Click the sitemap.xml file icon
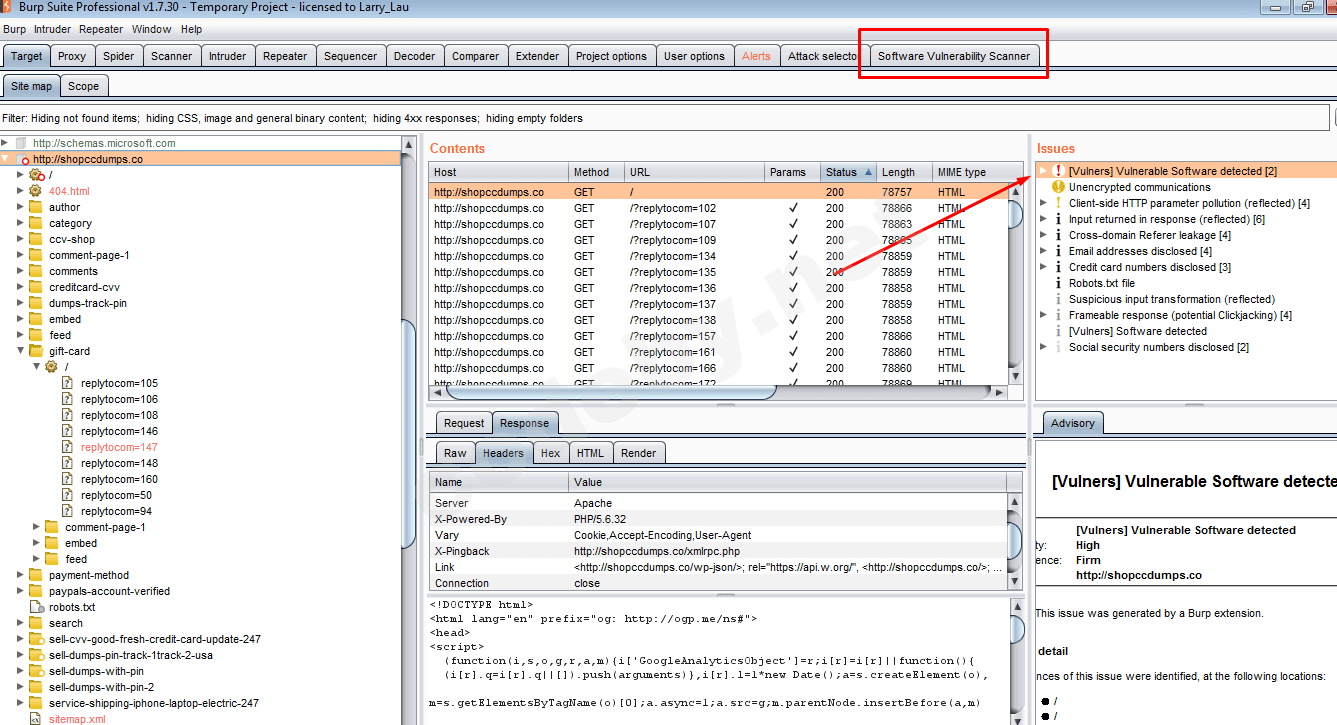Screen dimensions: 1337x725 point(36,719)
